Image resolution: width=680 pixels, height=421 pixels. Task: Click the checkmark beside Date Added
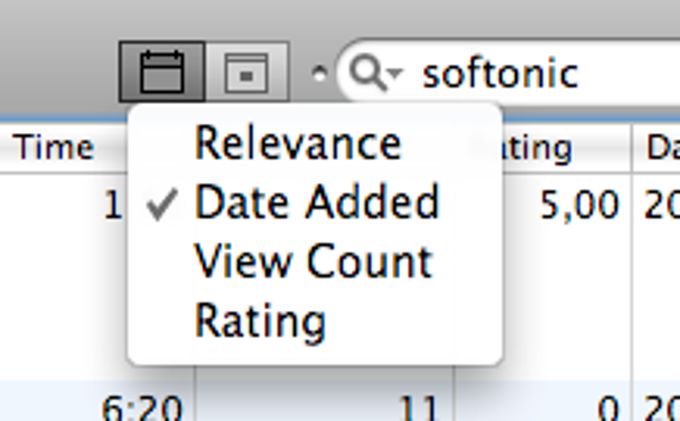pos(162,205)
